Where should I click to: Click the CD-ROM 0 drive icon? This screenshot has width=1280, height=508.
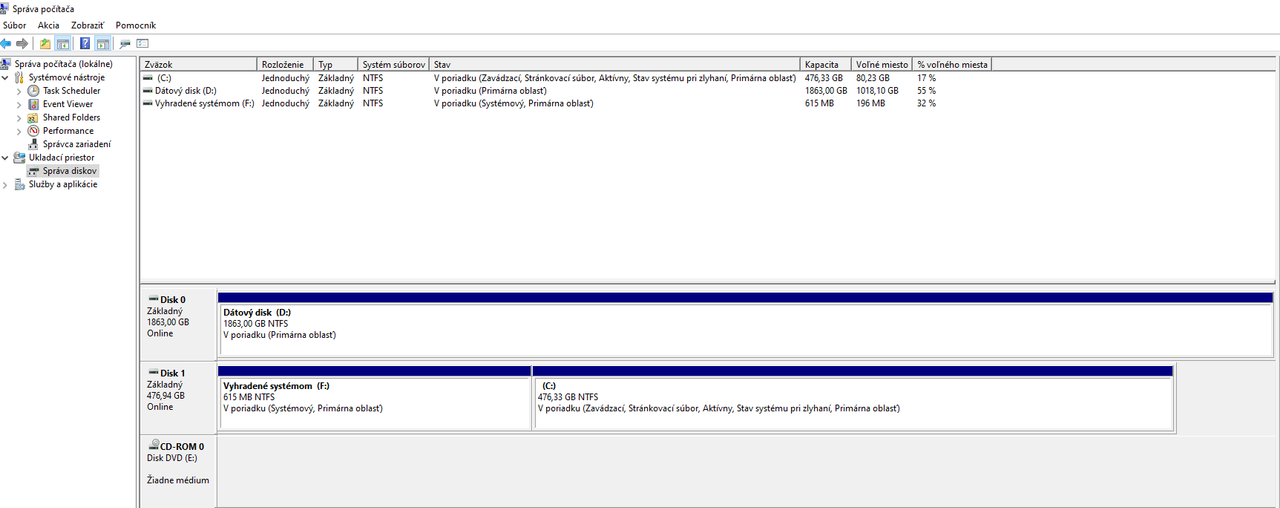153,446
